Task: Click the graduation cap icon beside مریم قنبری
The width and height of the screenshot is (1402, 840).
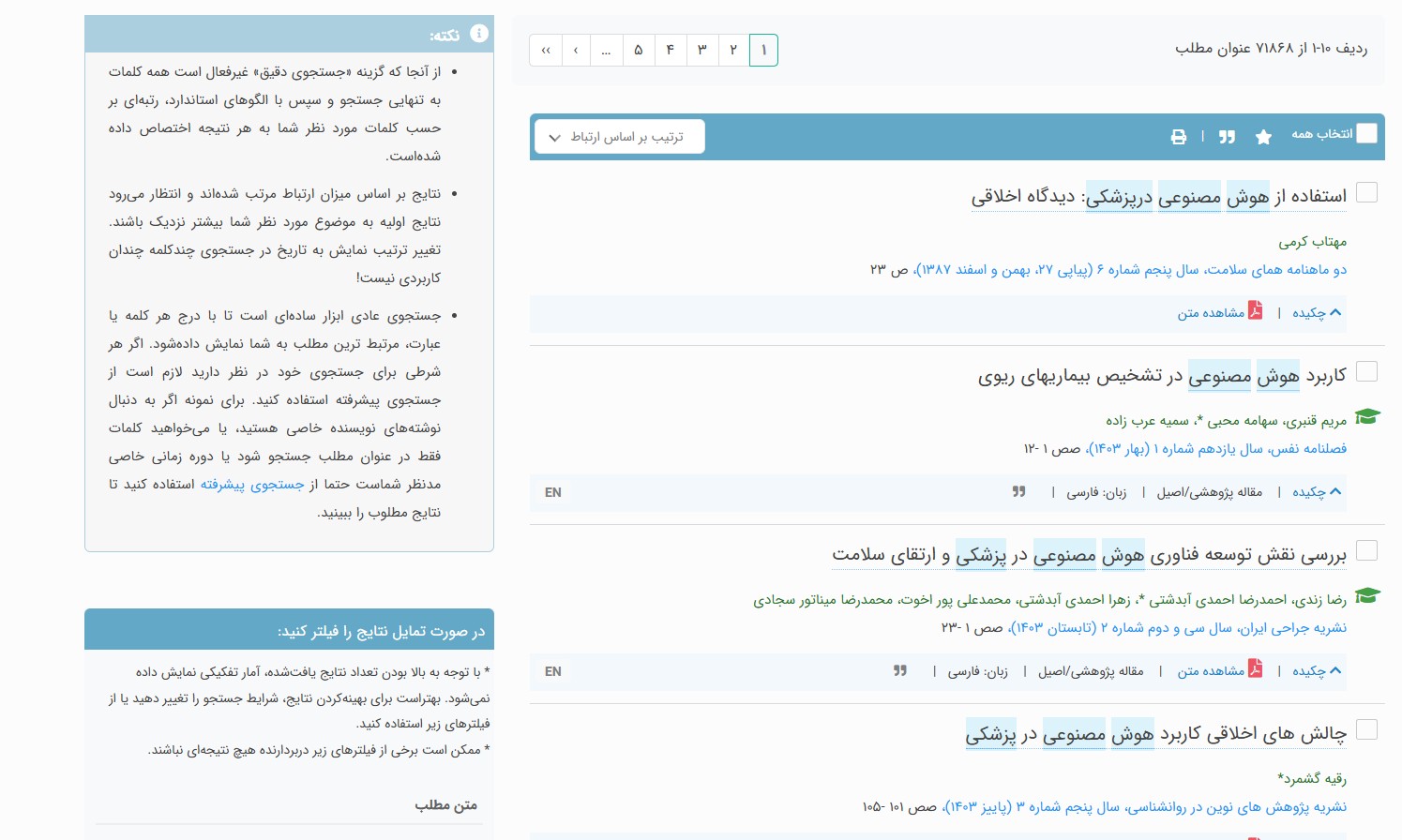Action: 1367,416
